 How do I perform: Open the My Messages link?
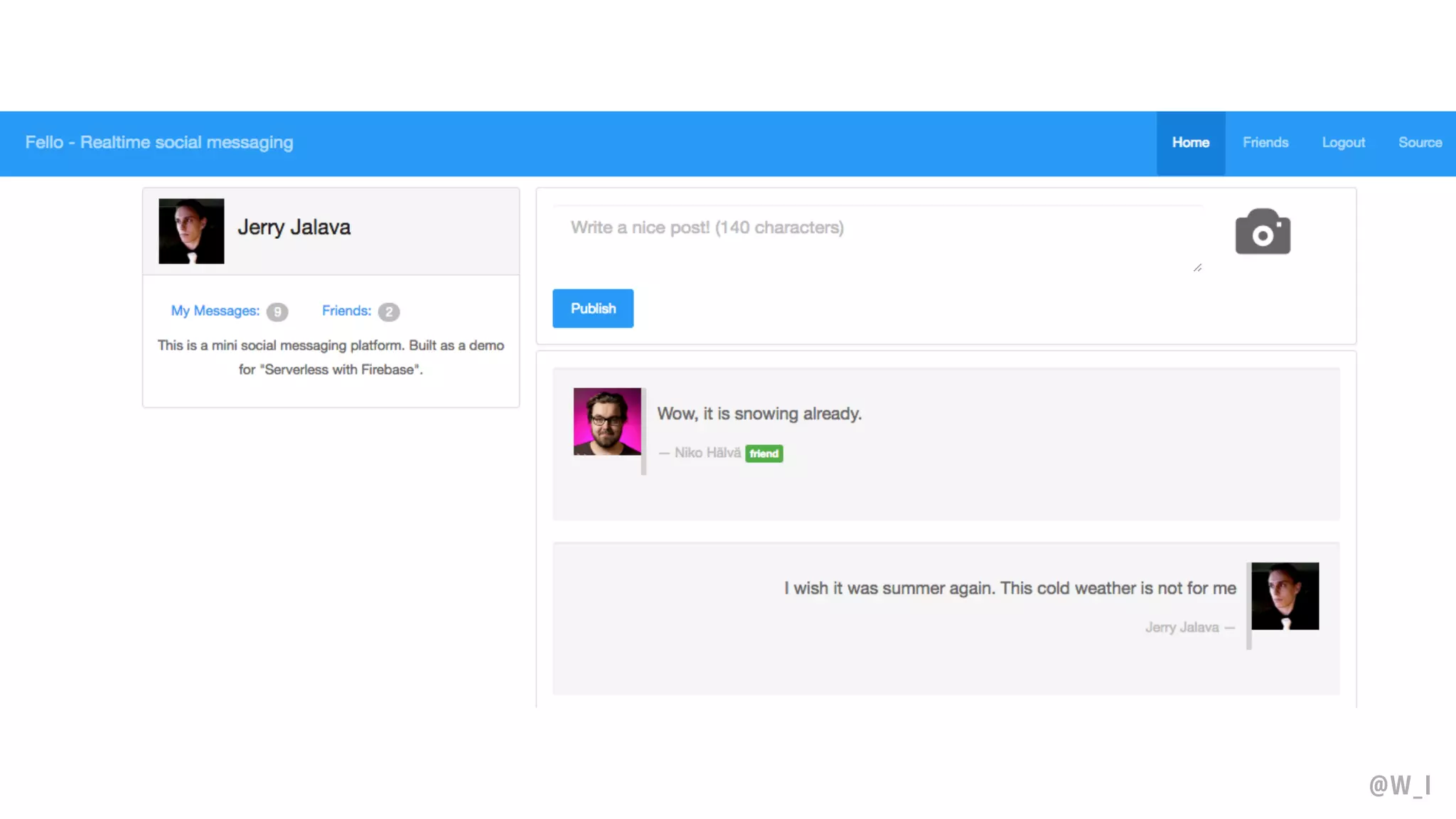point(215,311)
